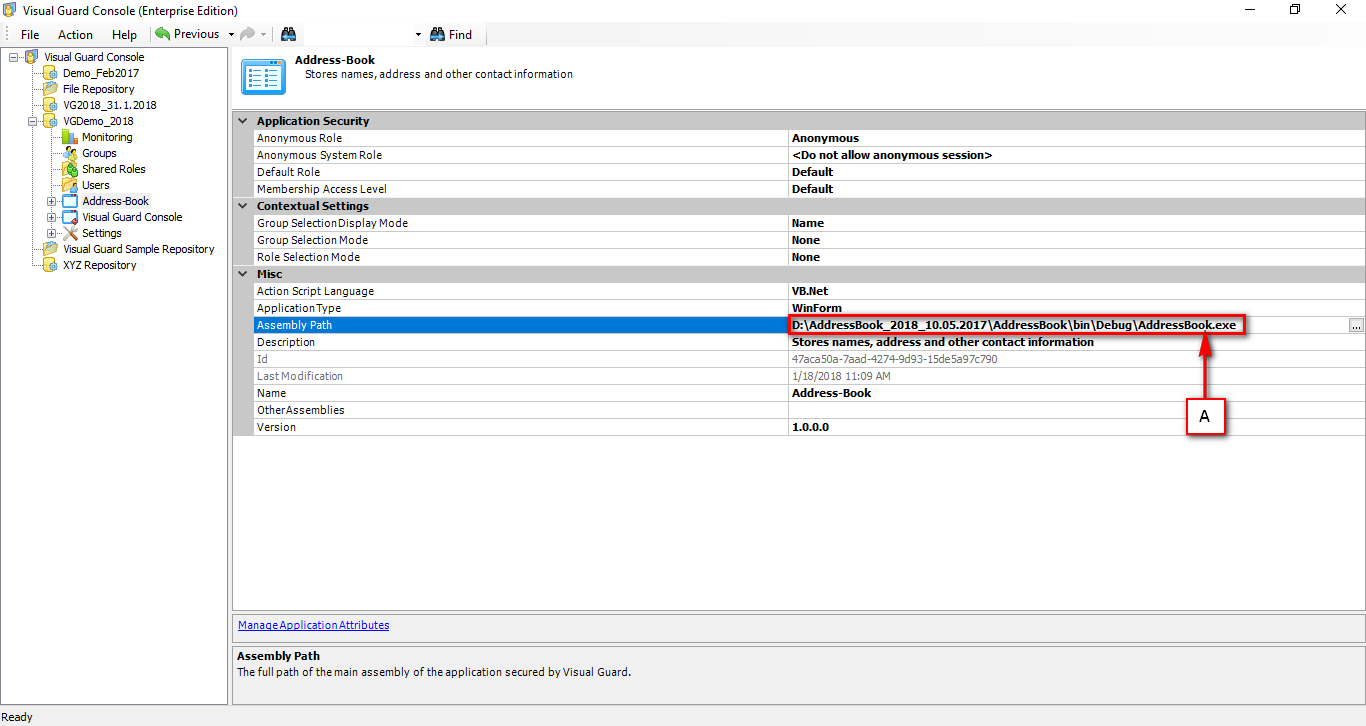Click the Assembly Path browse ellipsis button
This screenshot has width=1366, height=726.
(1356, 324)
